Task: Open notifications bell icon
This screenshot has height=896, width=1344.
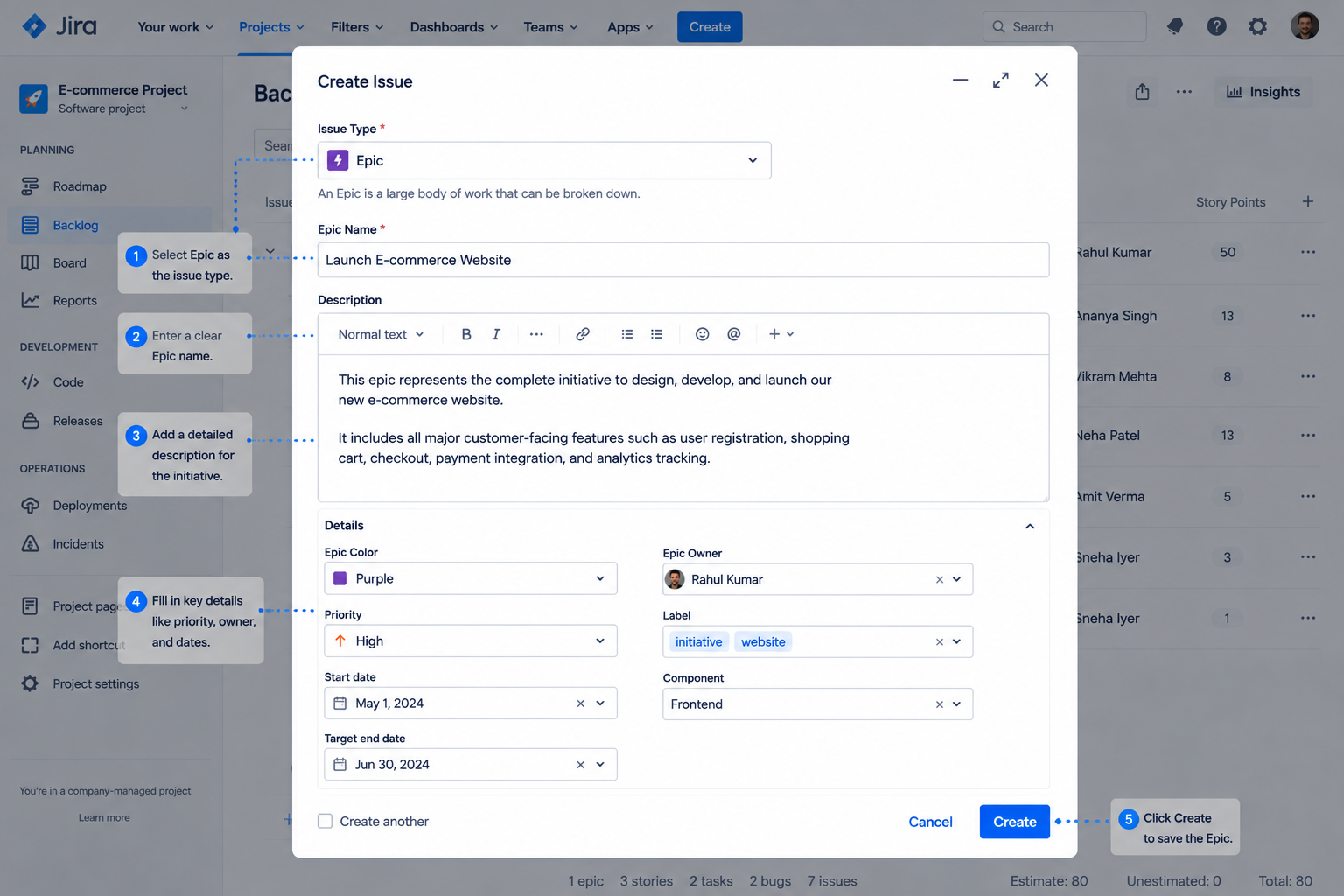Action: [x=1175, y=26]
